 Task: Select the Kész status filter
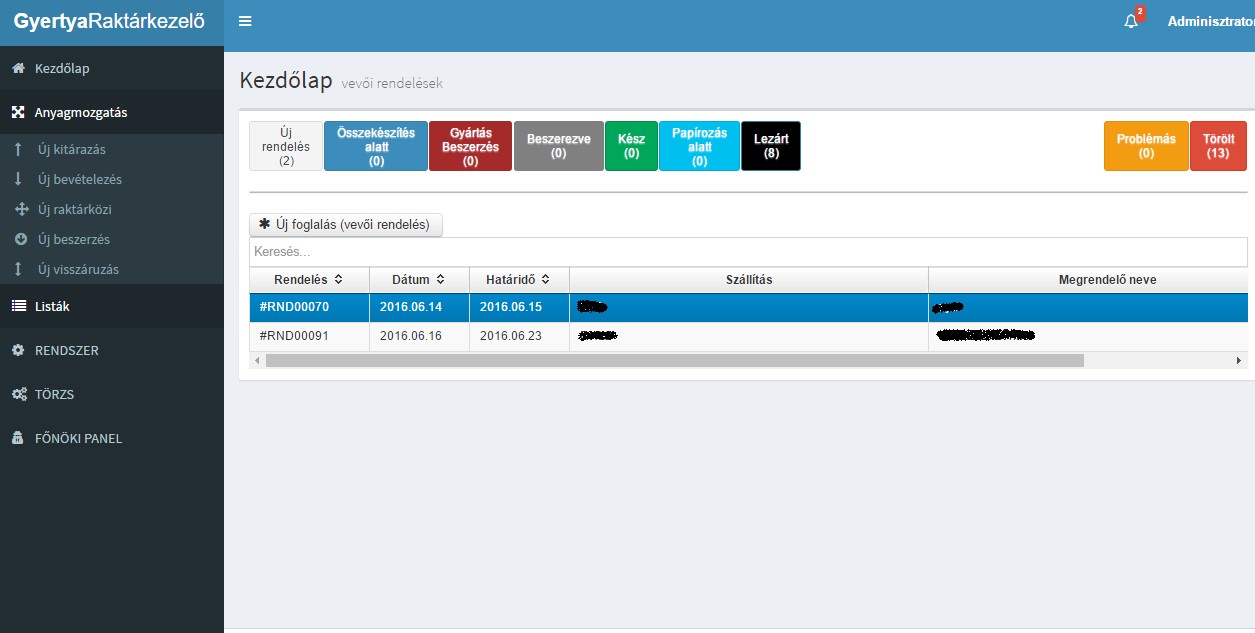[632, 146]
